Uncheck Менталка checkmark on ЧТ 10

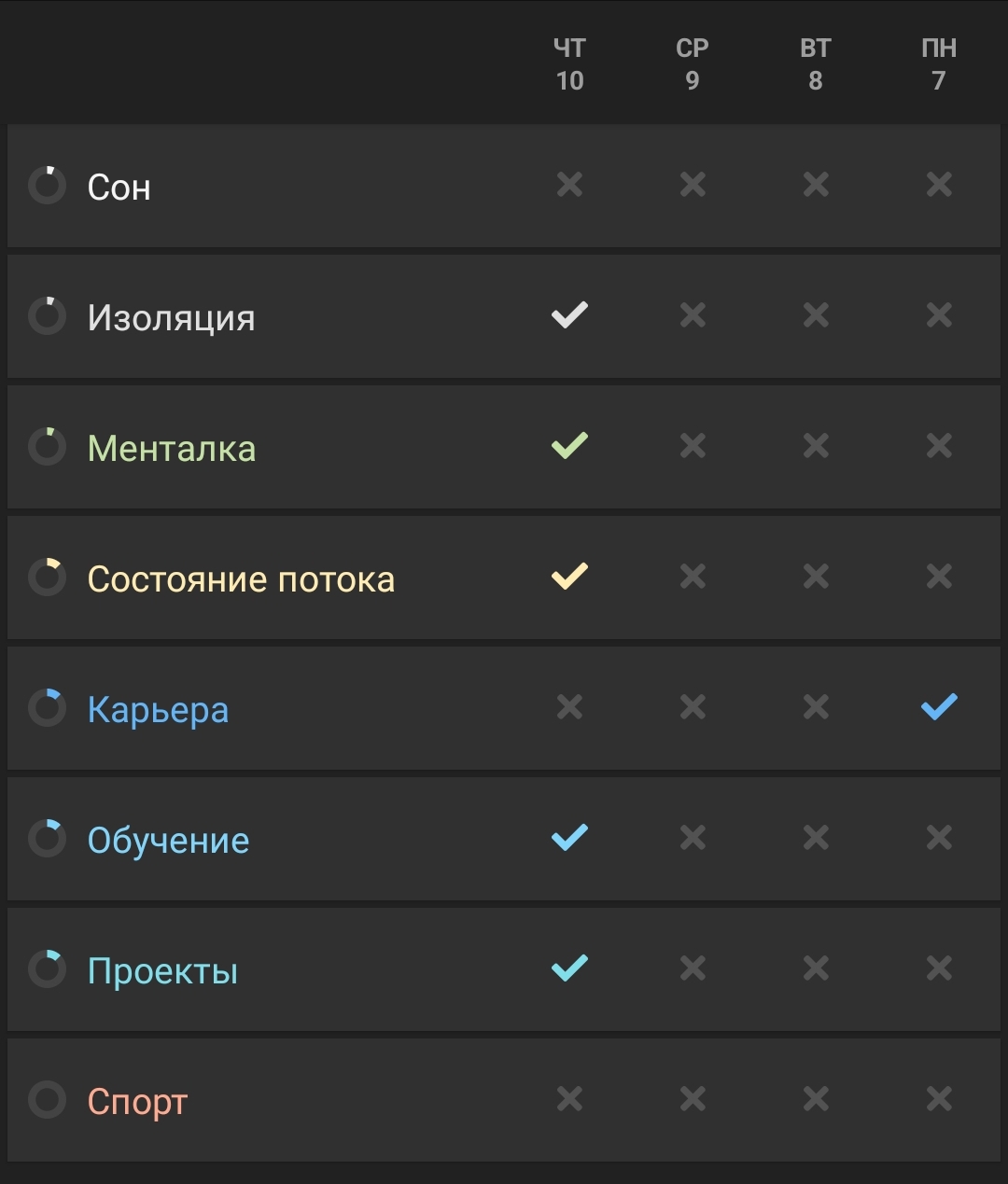pyautogui.click(x=569, y=446)
